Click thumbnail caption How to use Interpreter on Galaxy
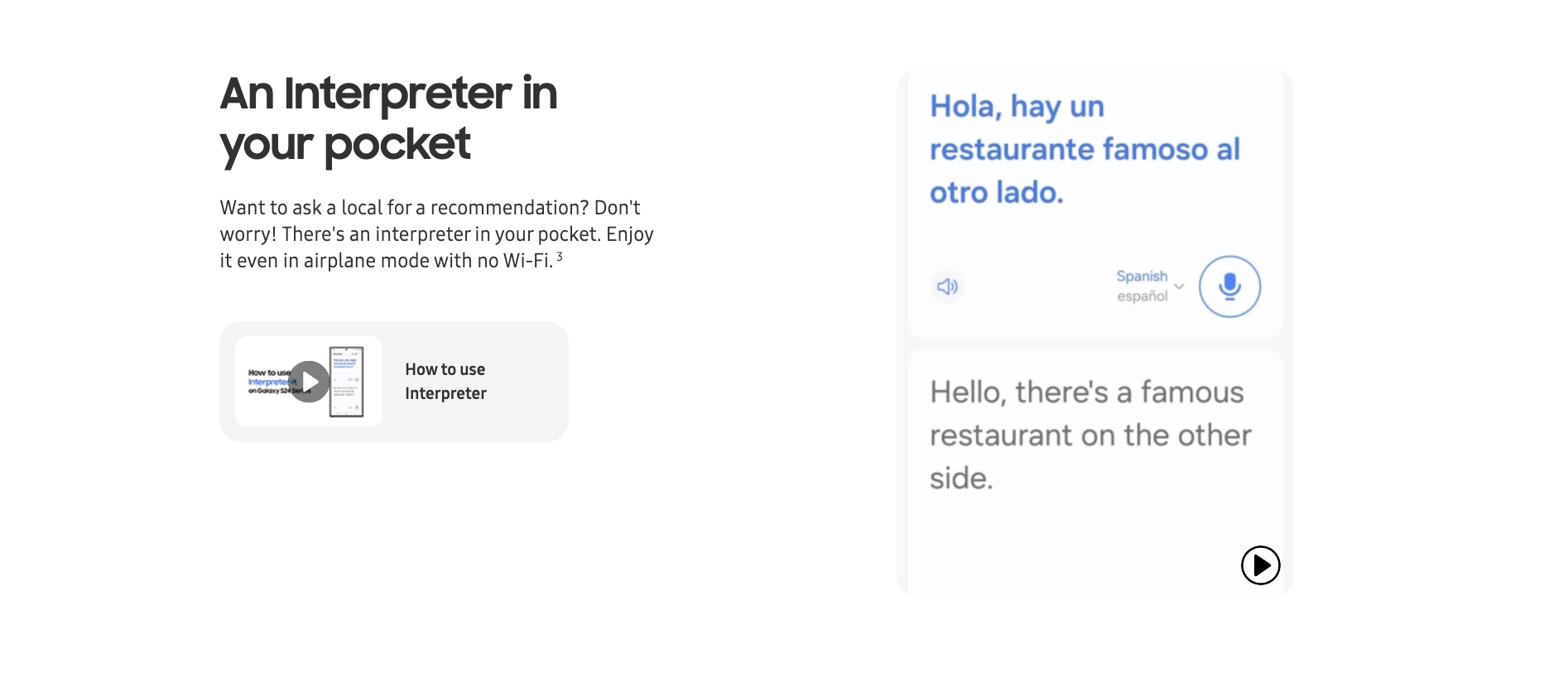 269,382
